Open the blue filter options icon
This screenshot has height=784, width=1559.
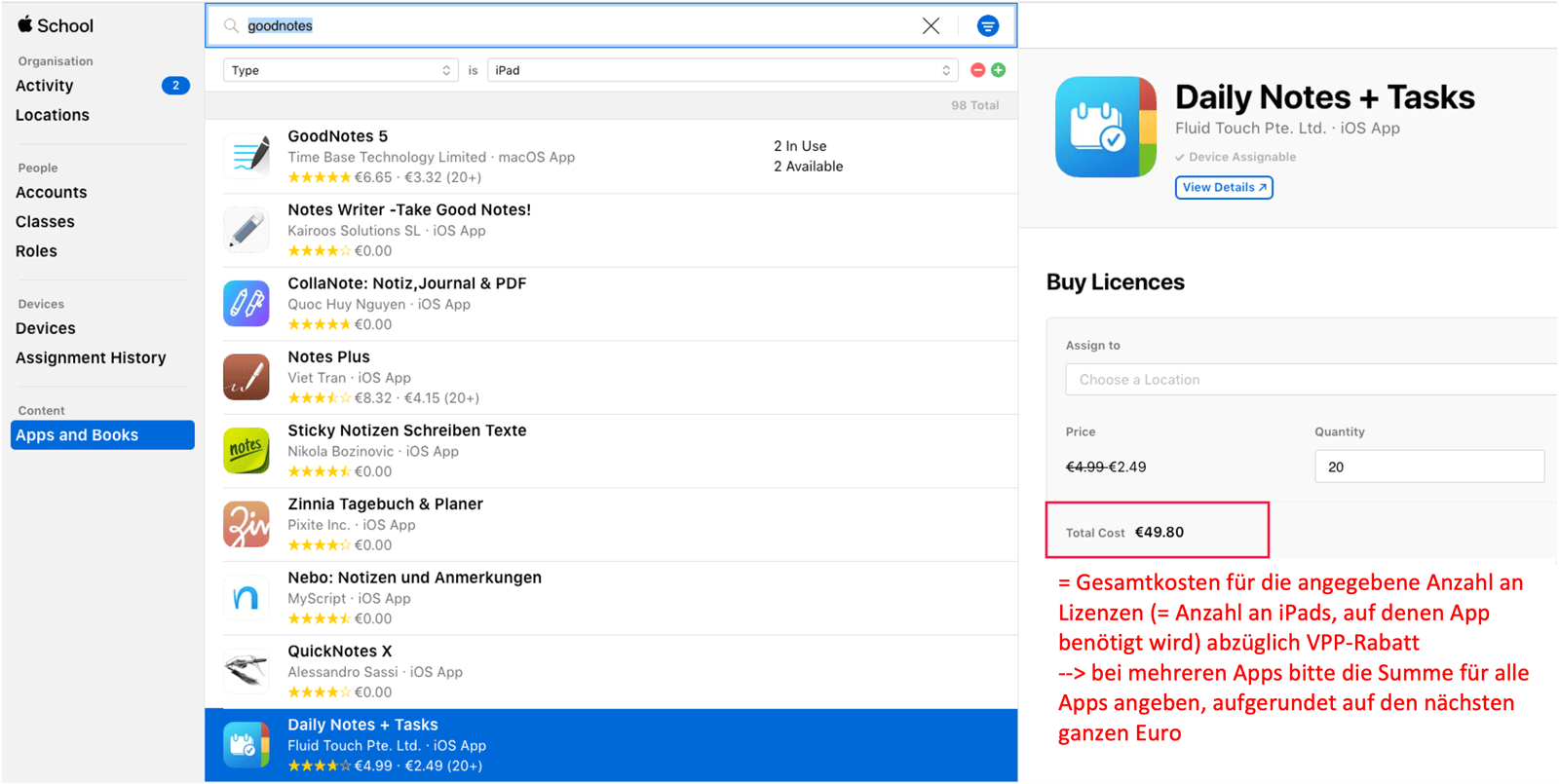click(987, 26)
